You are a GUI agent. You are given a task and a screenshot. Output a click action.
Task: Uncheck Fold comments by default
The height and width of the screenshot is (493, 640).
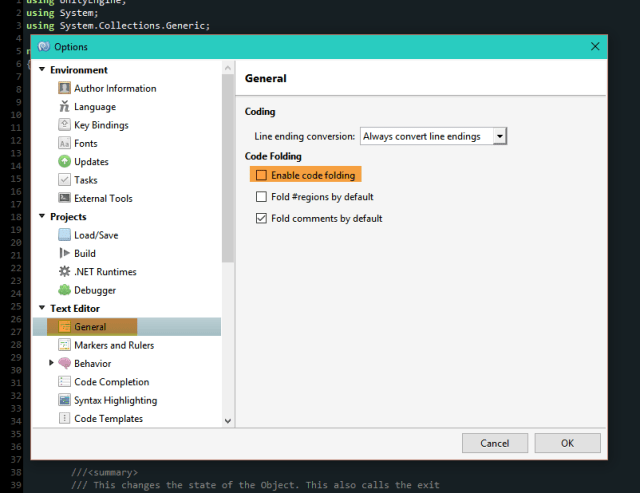click(x=261, y=218)
